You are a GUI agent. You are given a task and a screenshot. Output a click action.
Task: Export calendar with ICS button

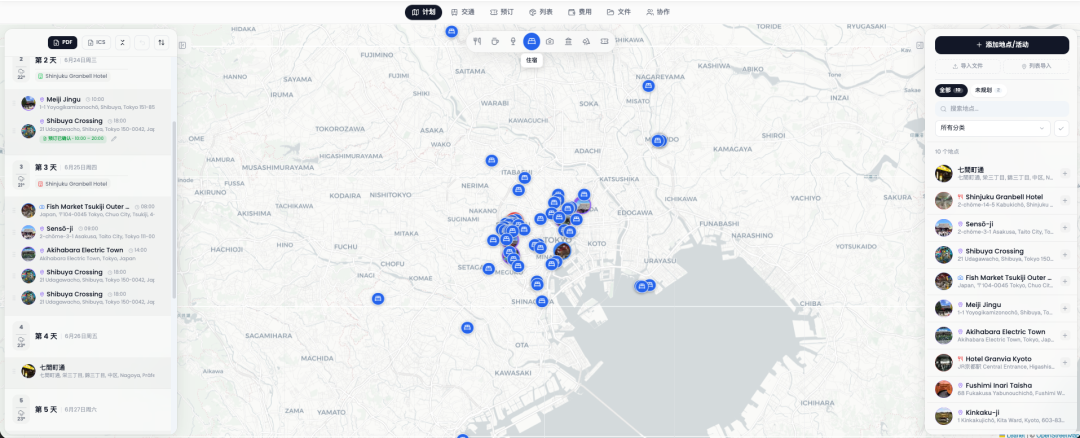point(96,43)
